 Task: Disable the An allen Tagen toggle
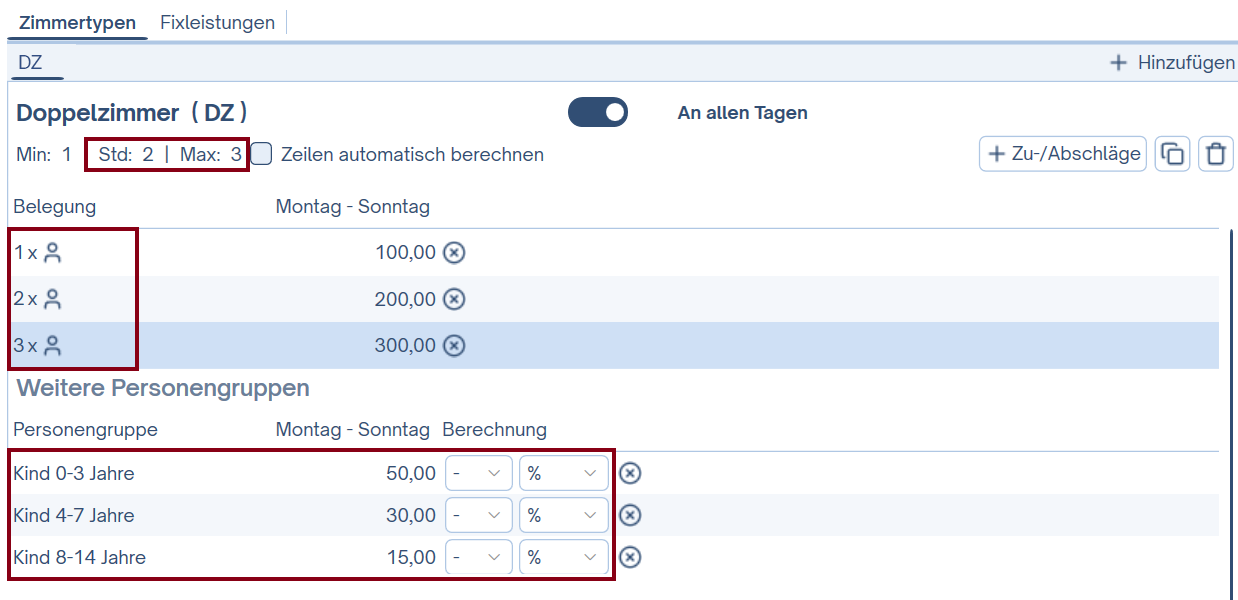[x=598, y=113]
